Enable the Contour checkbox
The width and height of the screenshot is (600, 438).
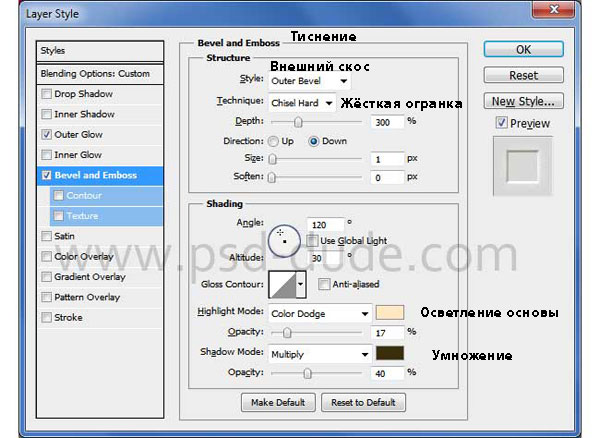(59, 195)
